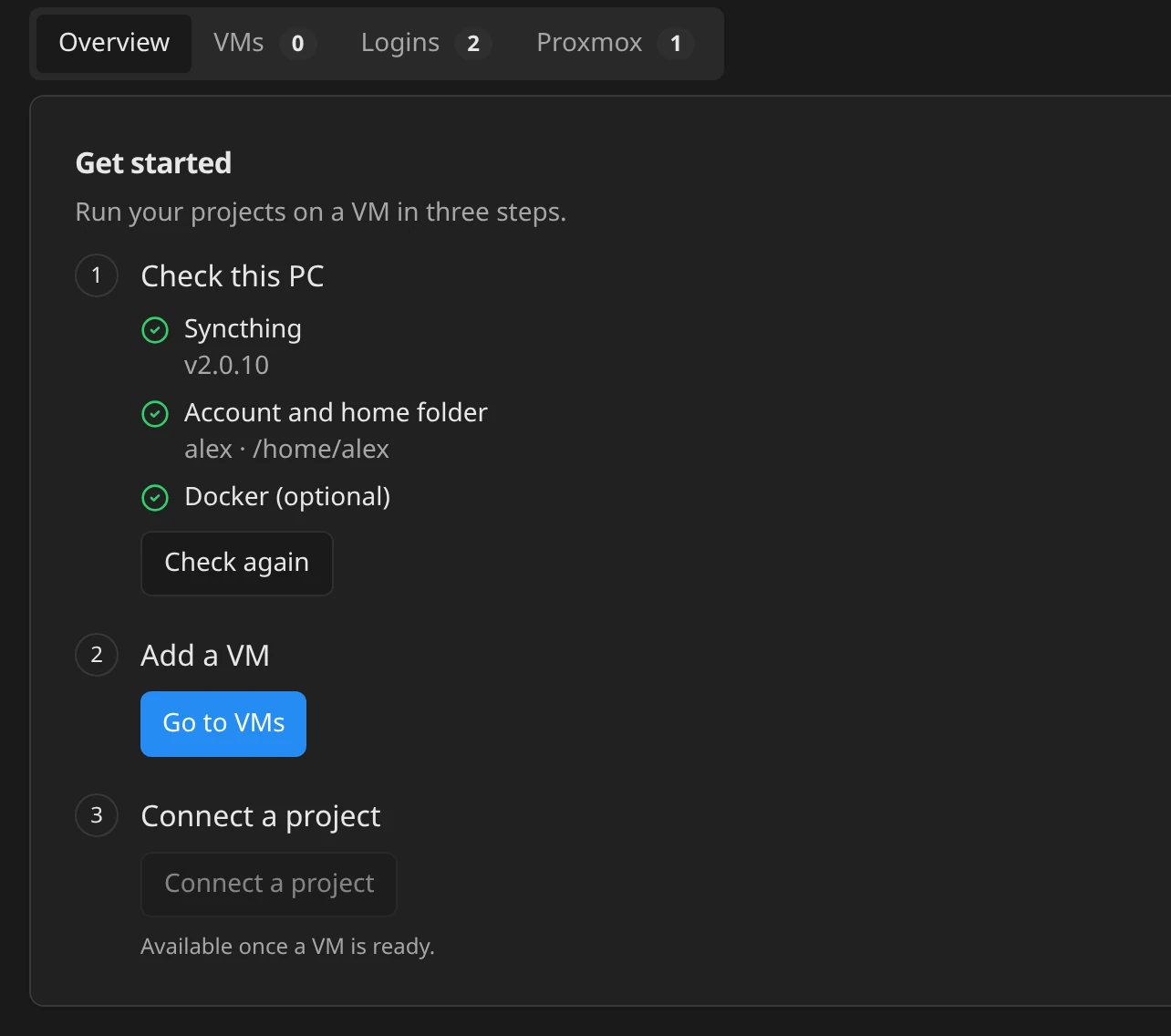
Task: Click the "Available once a VM is ready." note
Action: (x=287, y=947)
